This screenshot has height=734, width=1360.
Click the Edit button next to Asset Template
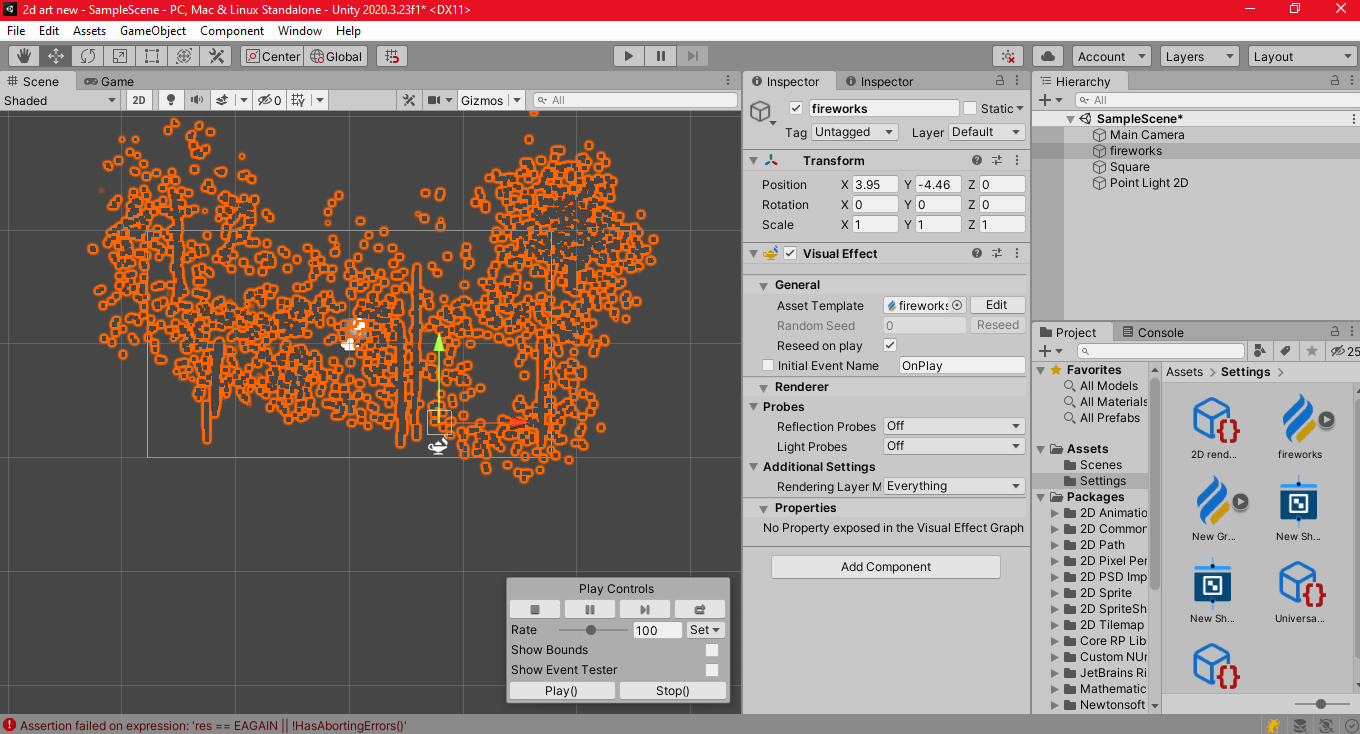click(x=997, y=305)
